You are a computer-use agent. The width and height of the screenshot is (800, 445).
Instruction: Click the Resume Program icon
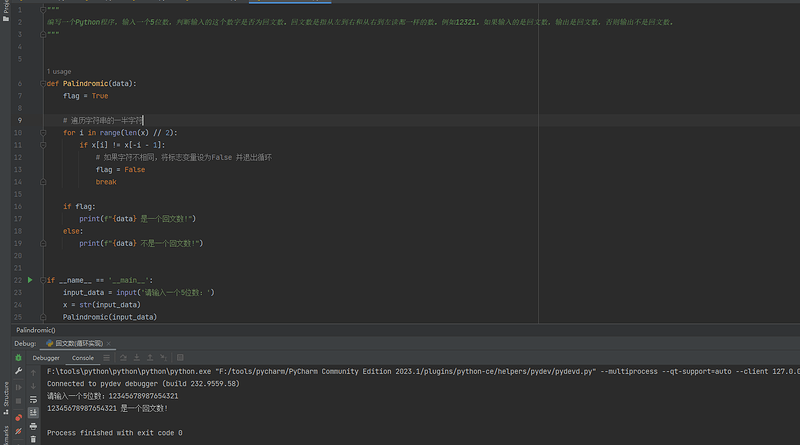(x=18, y=387)
